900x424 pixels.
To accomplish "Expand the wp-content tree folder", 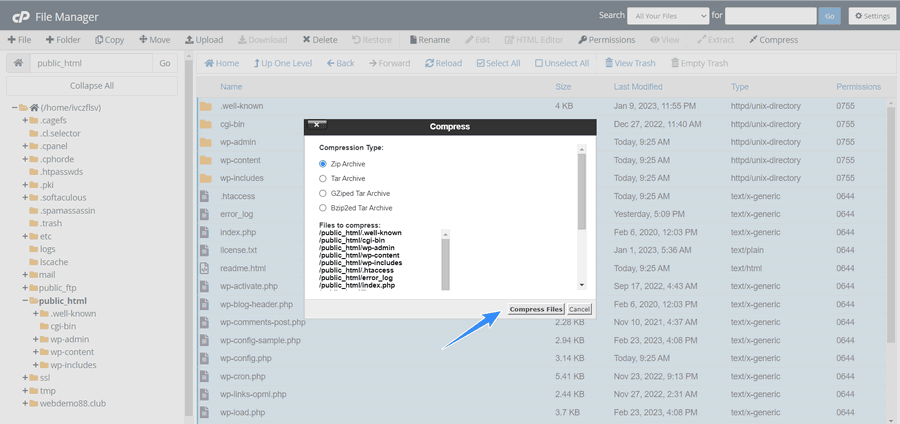I will 36,352.
